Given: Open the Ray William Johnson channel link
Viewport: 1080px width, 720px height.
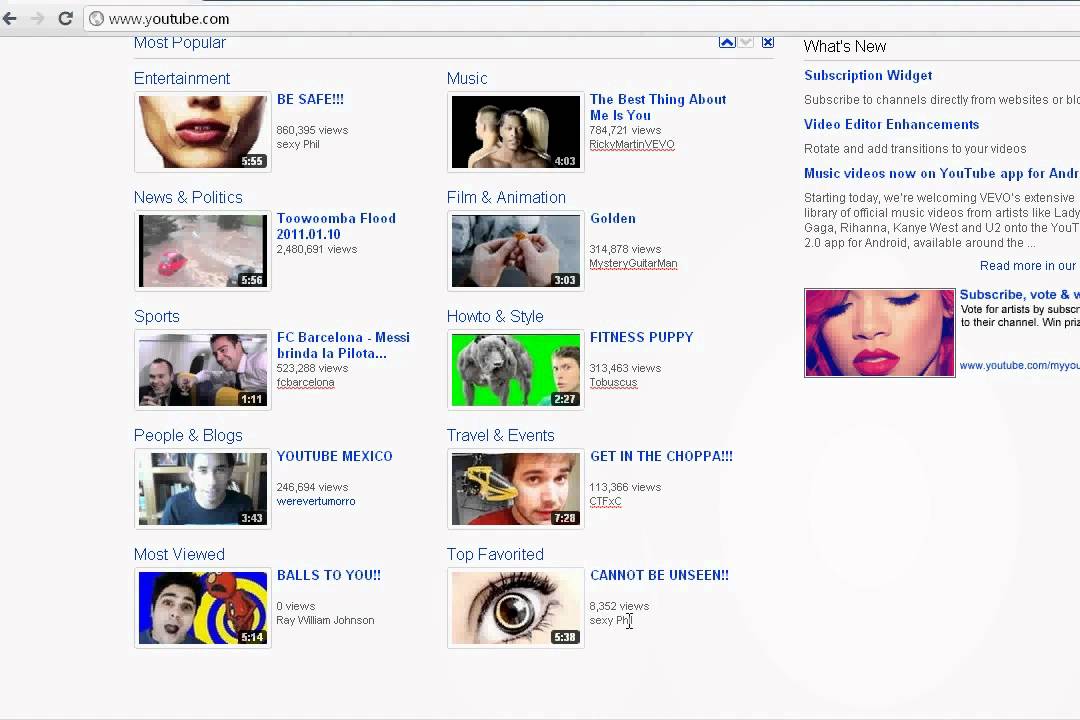Looking at the screenshot, I should coord(325,621).
